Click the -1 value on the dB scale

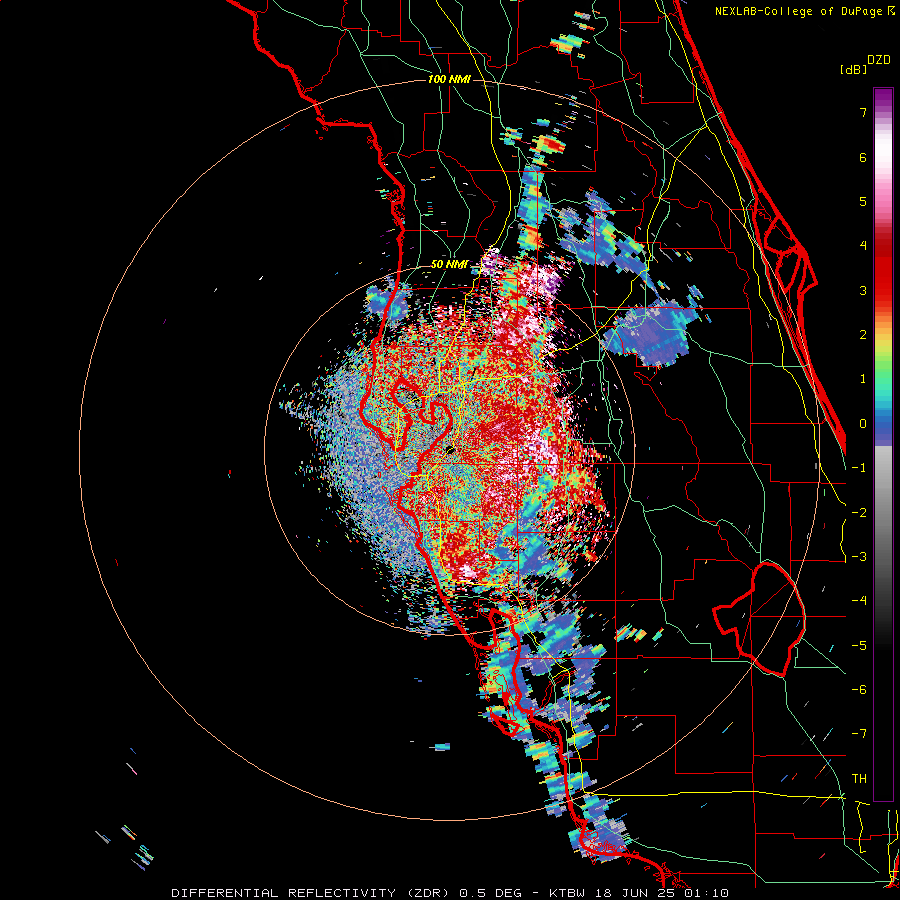click(859, 468)
